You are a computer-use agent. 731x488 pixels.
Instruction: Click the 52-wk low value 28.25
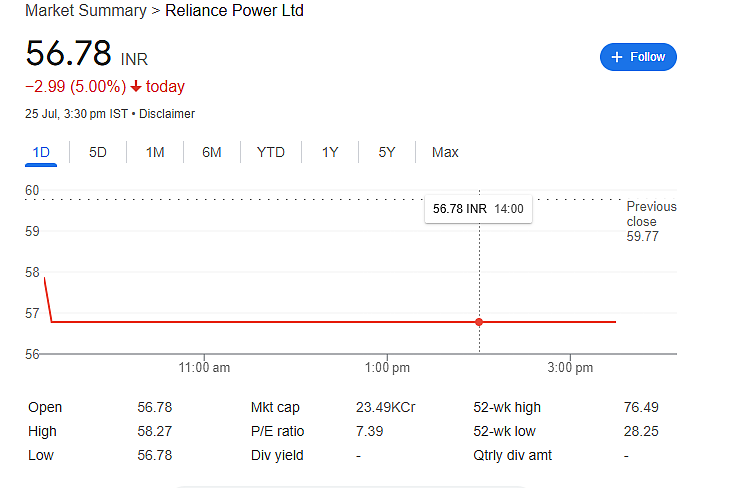click(641, 431)
